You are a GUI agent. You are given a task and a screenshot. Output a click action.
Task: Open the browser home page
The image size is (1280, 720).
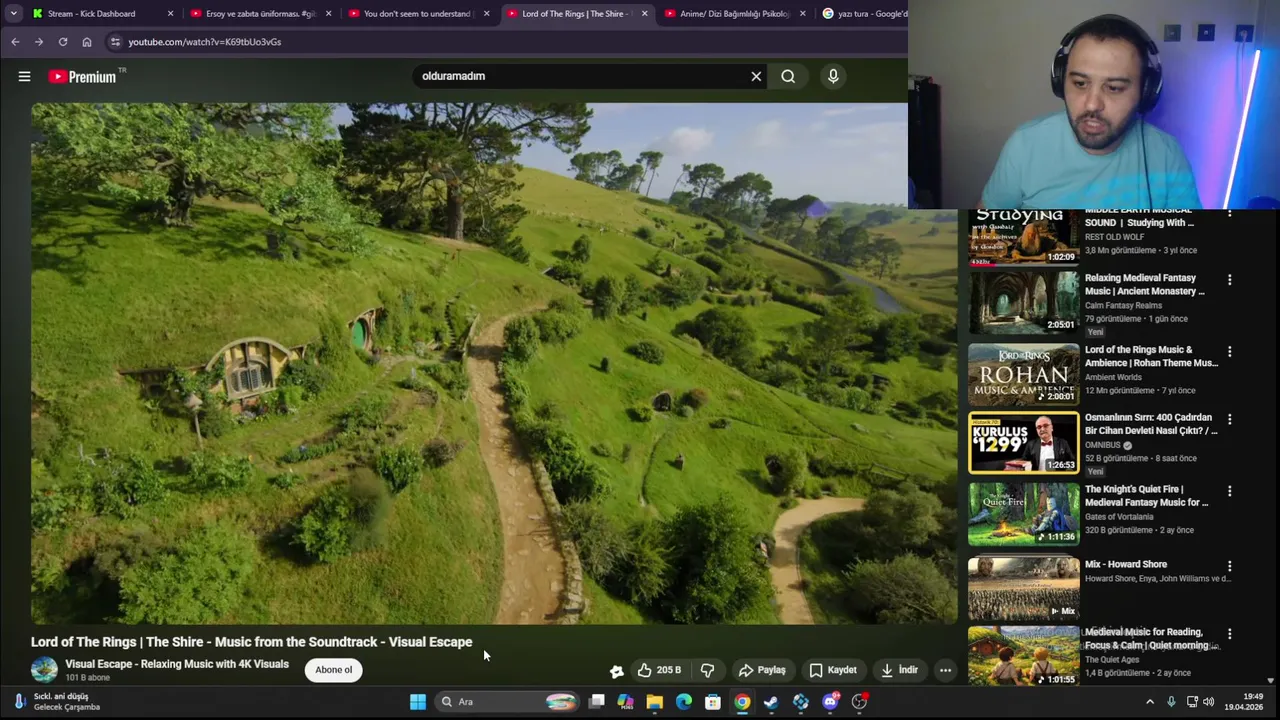[x=87, y=42]
